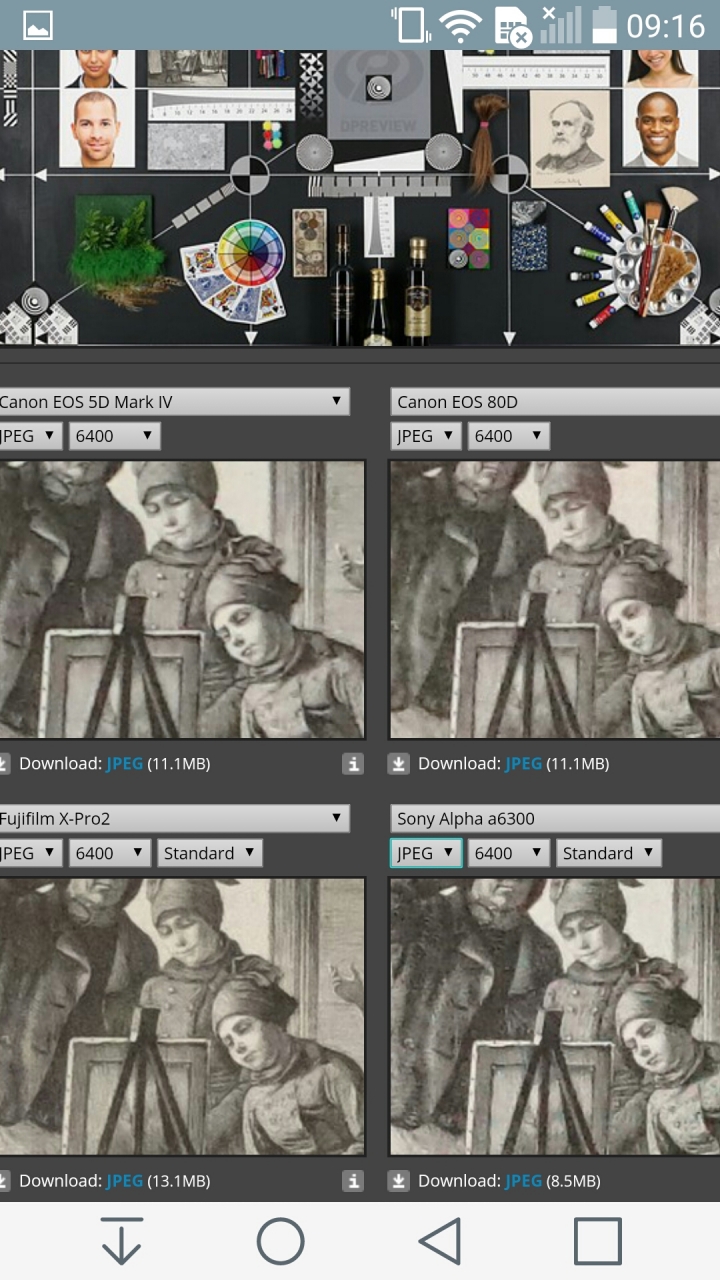
Task: Open the Canon EOS 80D camera dropdown
Action: (555, 402)
